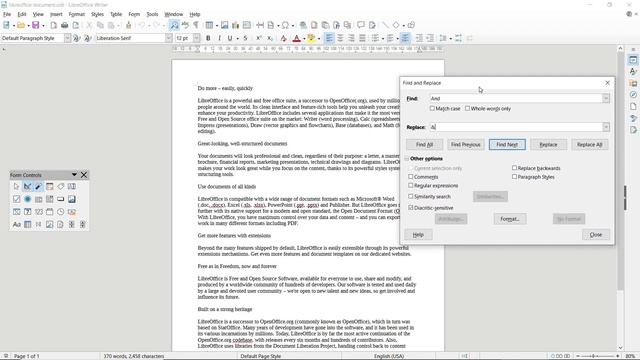
Task: Click the Insert Chart icon
Action: click(x=236, y=25)
